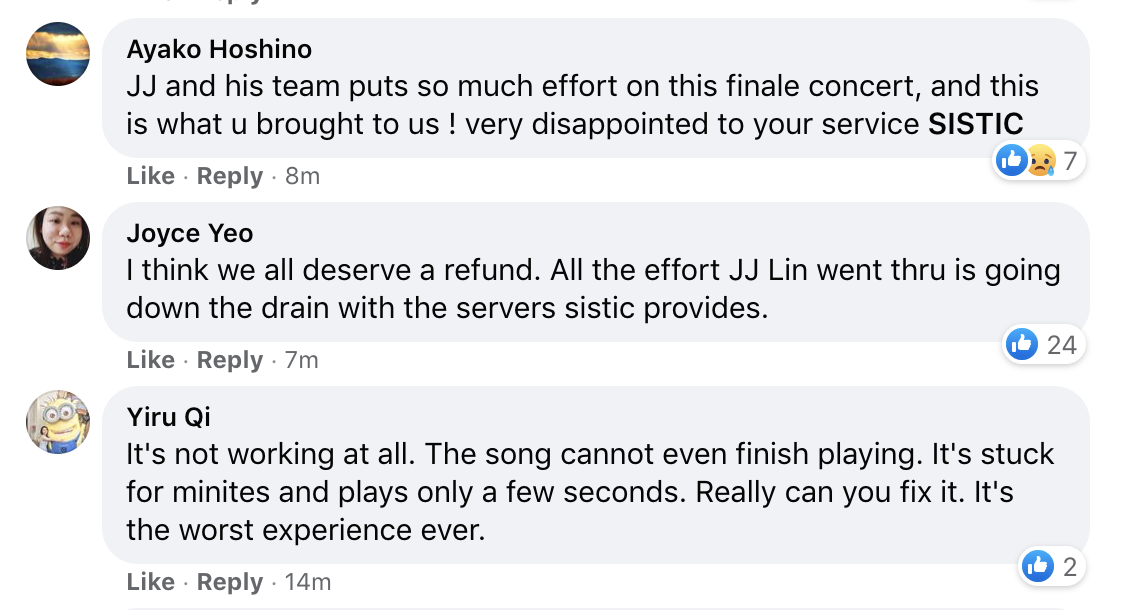Screen dimensions: 1124x610
Task: Like Joyce Yeo's refund comment
Action: (x=151, y=359)
